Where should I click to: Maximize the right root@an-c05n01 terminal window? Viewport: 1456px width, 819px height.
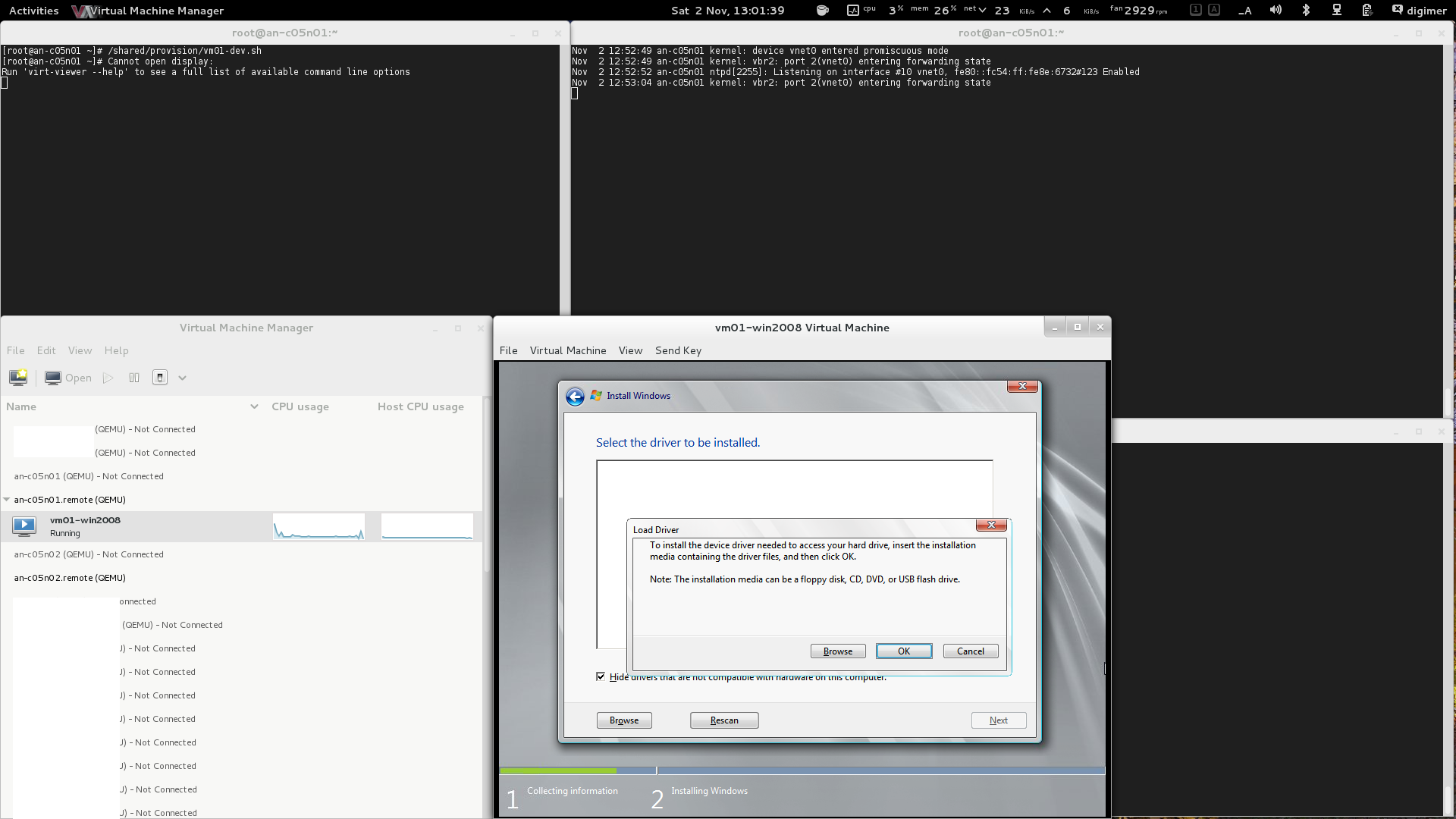1419,33
